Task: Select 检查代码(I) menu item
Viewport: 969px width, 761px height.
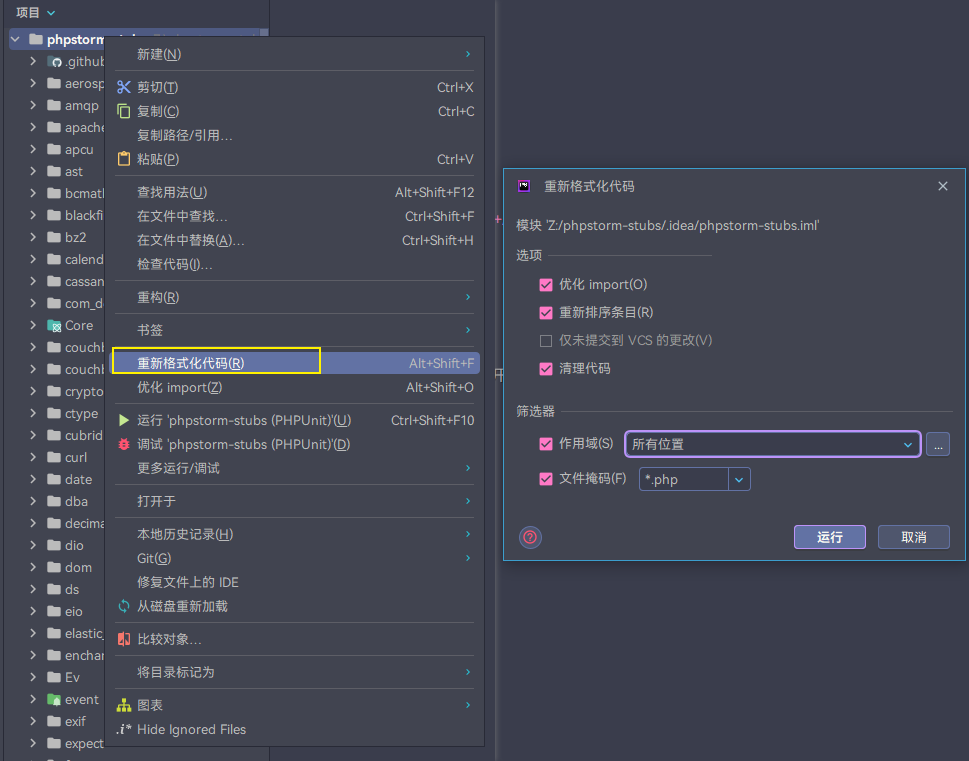Action: 295,265
